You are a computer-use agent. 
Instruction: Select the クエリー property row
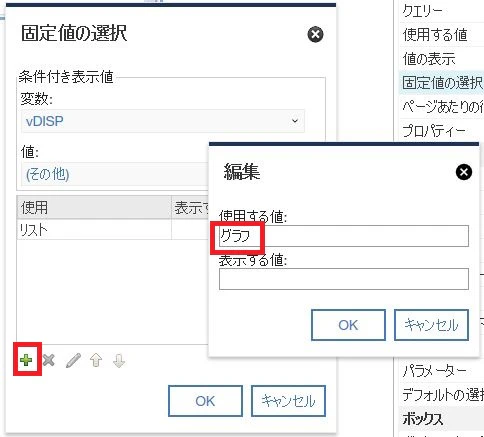click(x=442, y=11)
